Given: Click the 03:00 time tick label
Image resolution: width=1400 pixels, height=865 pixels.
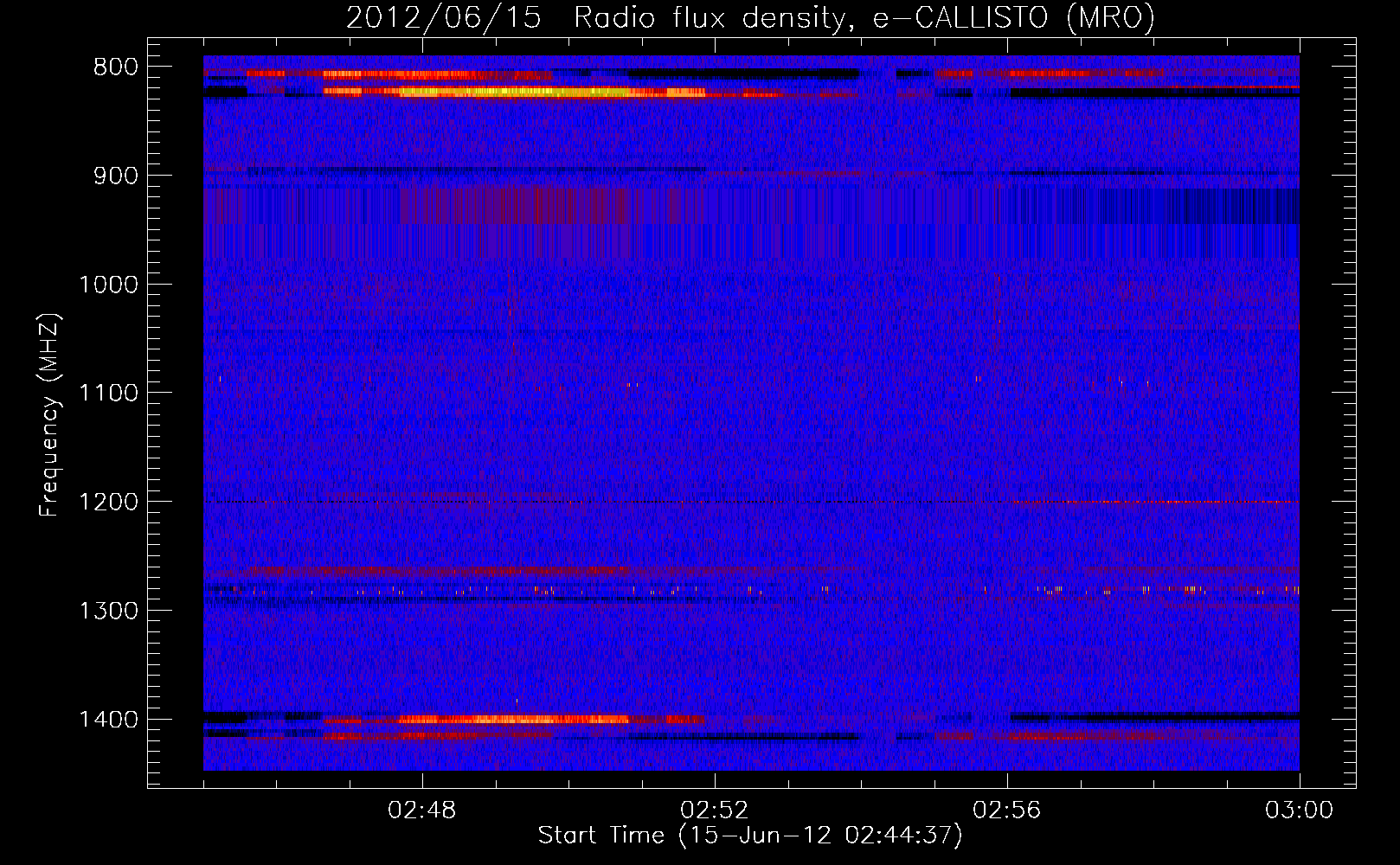Looking at the screenshot, I should point(1299,811).
